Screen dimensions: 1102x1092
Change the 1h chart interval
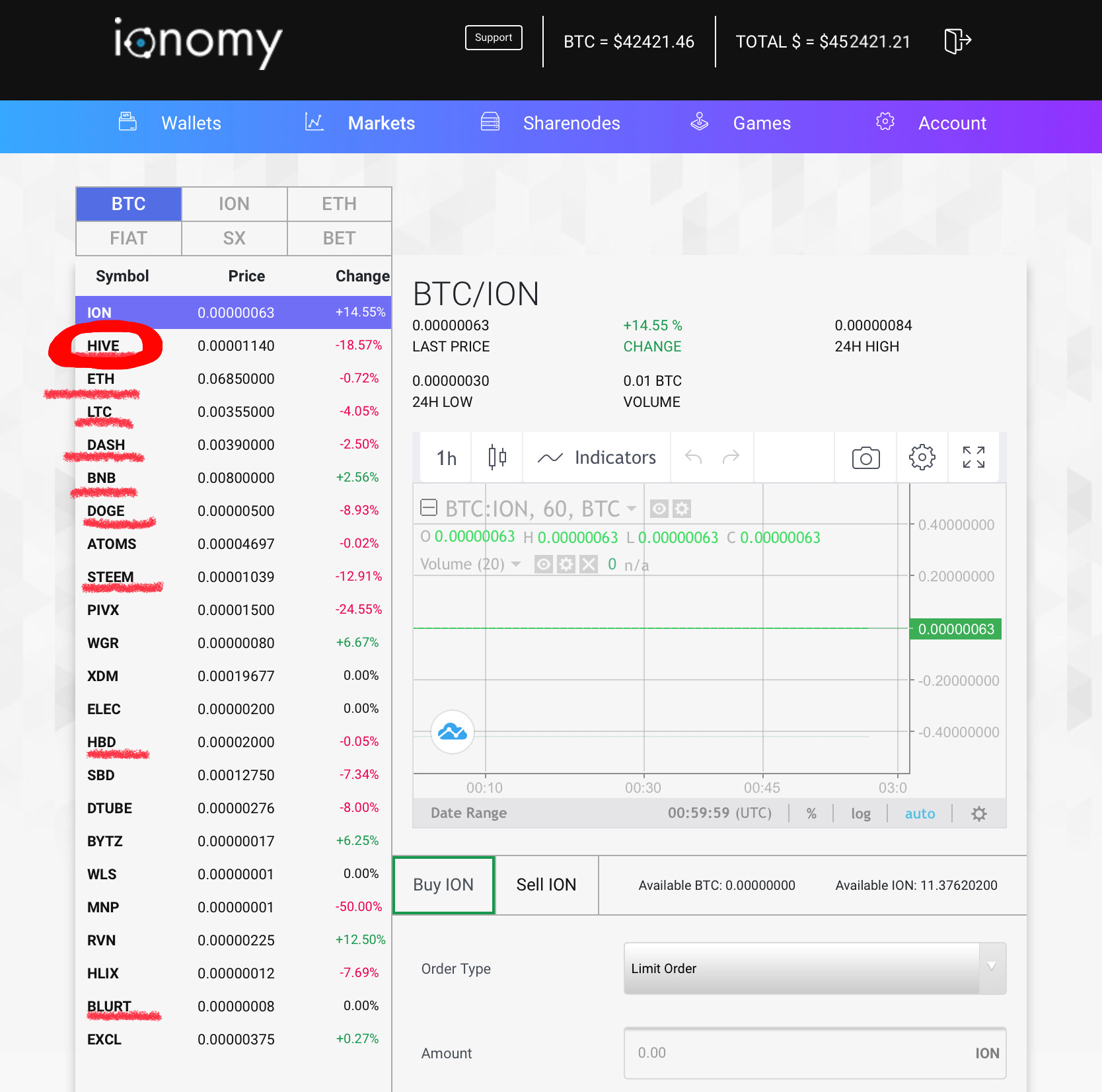tap(446, 457)
